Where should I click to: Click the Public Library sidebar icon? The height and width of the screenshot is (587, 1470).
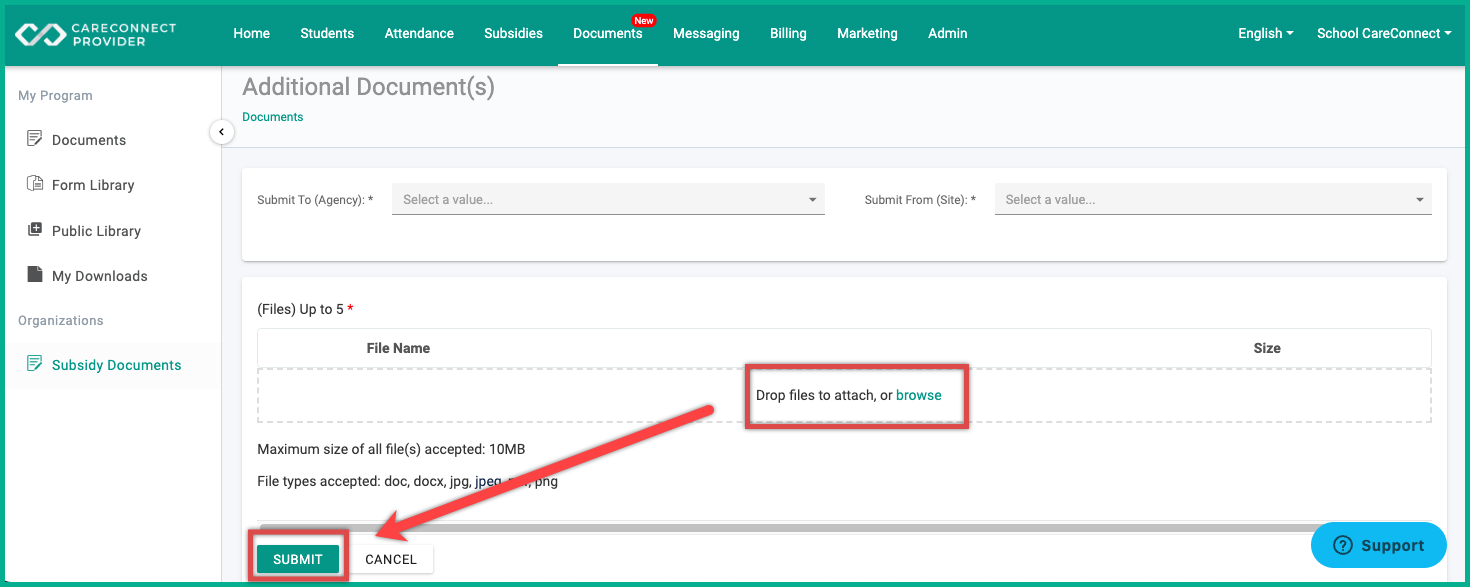pos(35,230)
